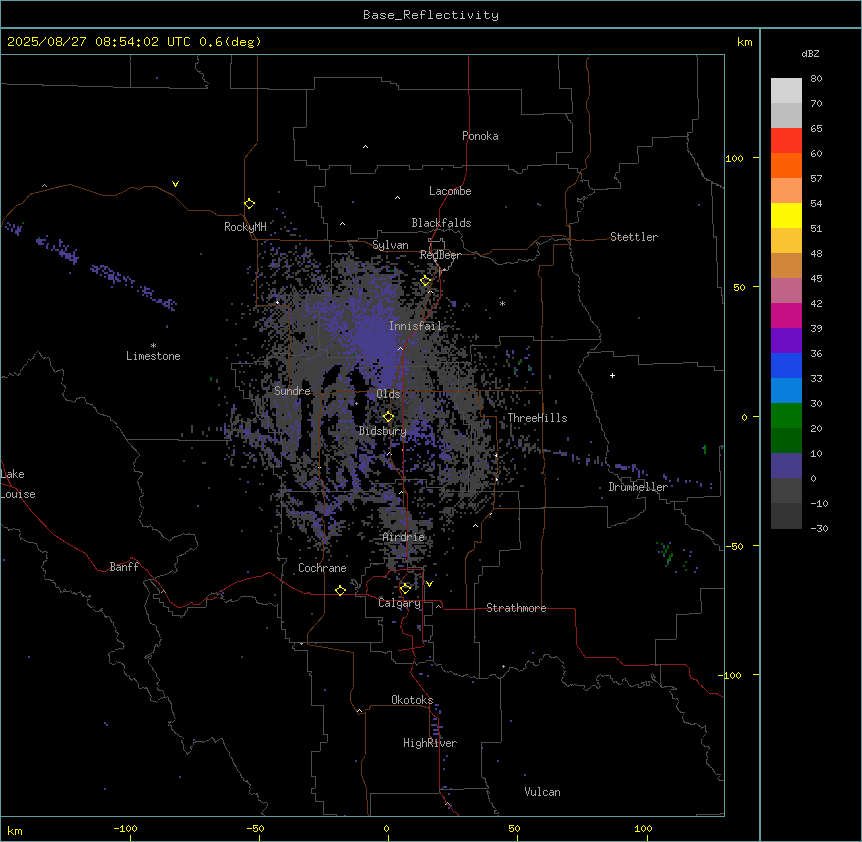Image resolution: width=862 pixels, height=842 pixels.
Task: Click the Okotoks label
Action: tap(412, 700)
